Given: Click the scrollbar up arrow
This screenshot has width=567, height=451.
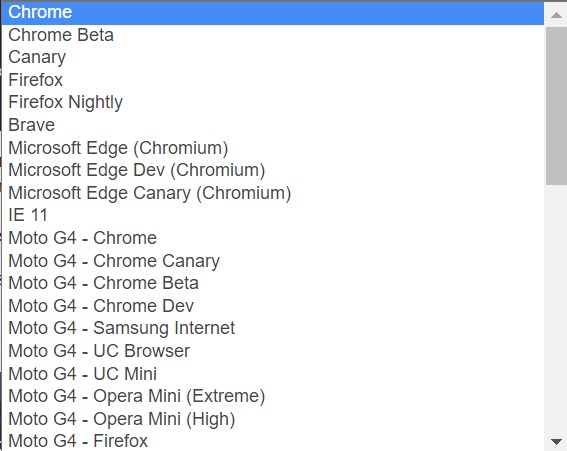Looking at the screenshot, I should click(556, 15).
